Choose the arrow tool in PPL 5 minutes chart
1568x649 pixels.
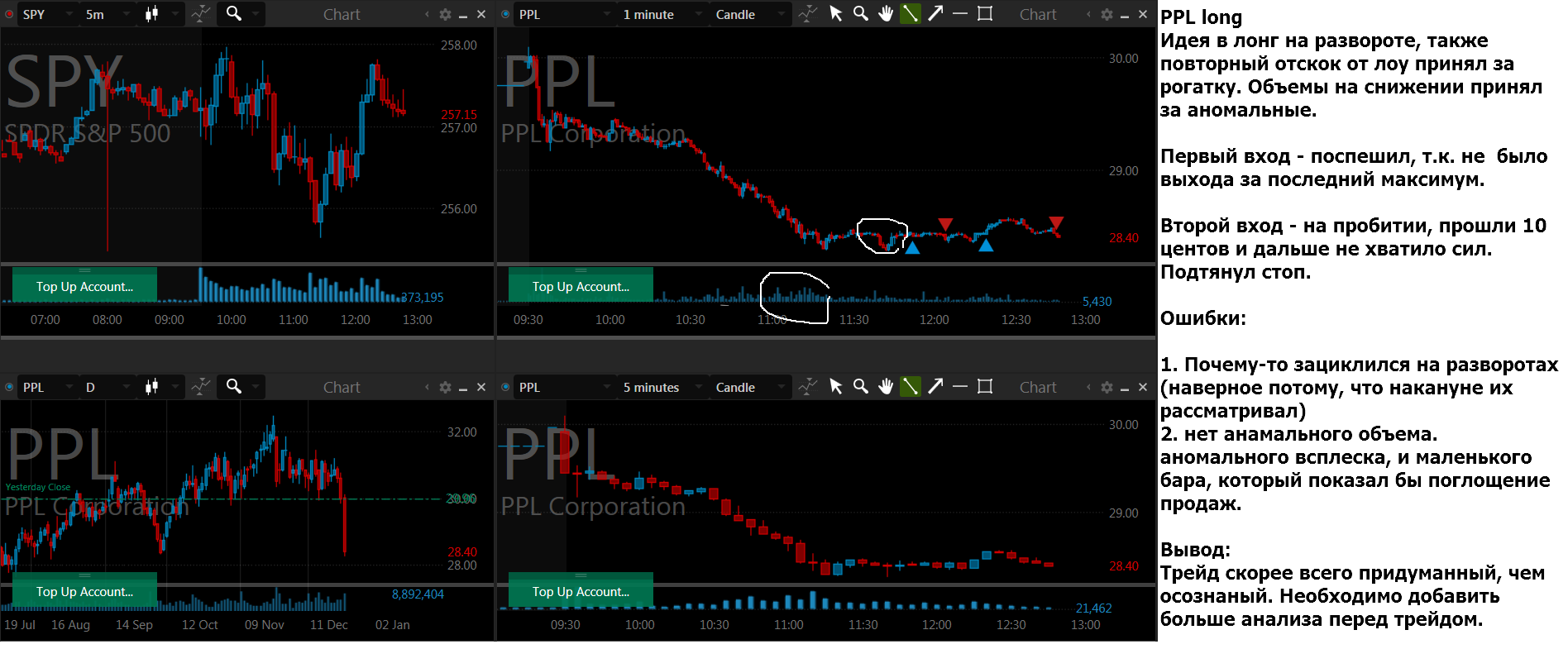coord(935,386)
